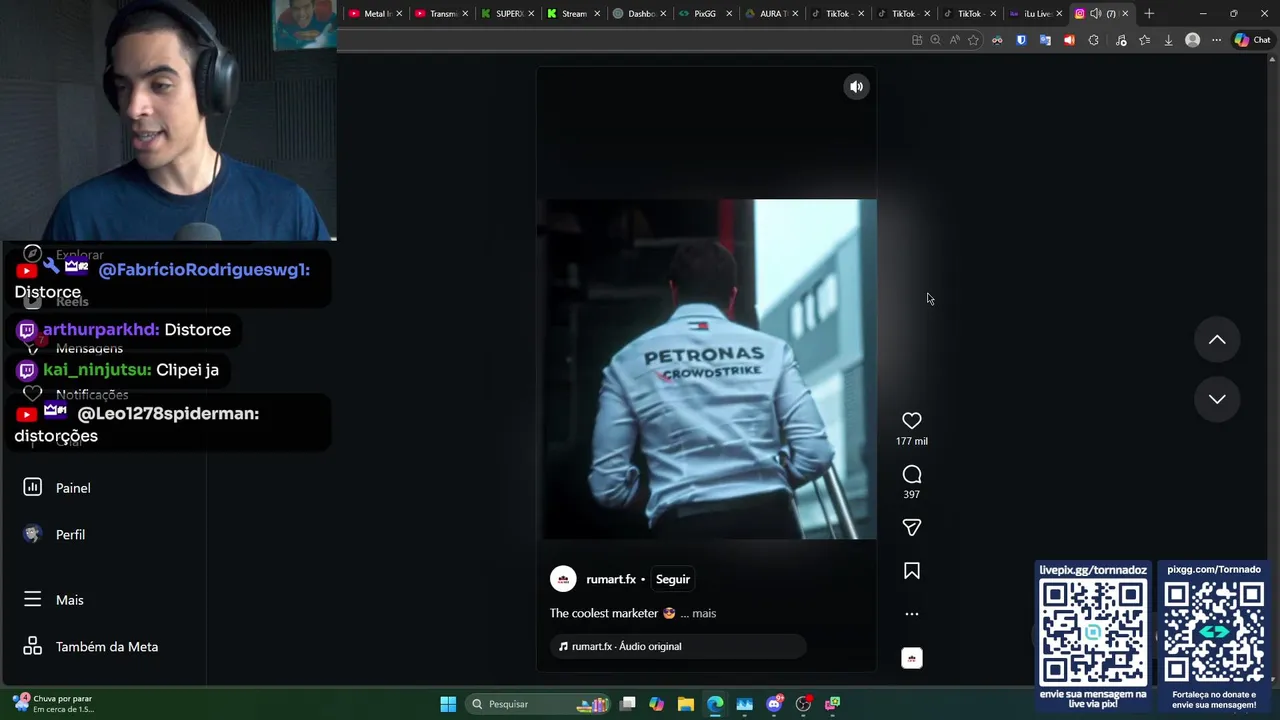
Task: Open the Windows Start menu
Action: [x=448, y=704]
